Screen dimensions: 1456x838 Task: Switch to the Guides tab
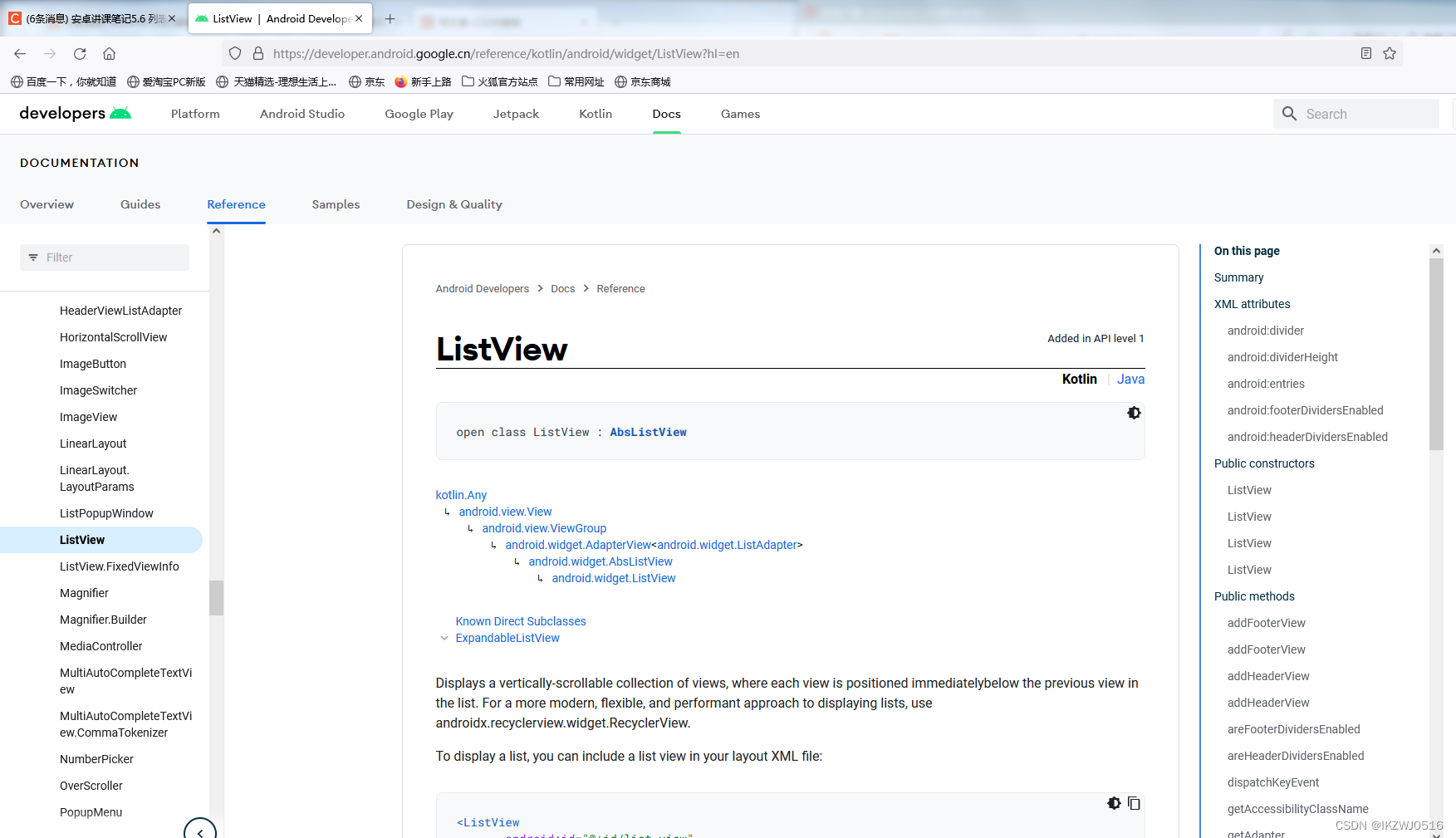[x=140, y=204]
